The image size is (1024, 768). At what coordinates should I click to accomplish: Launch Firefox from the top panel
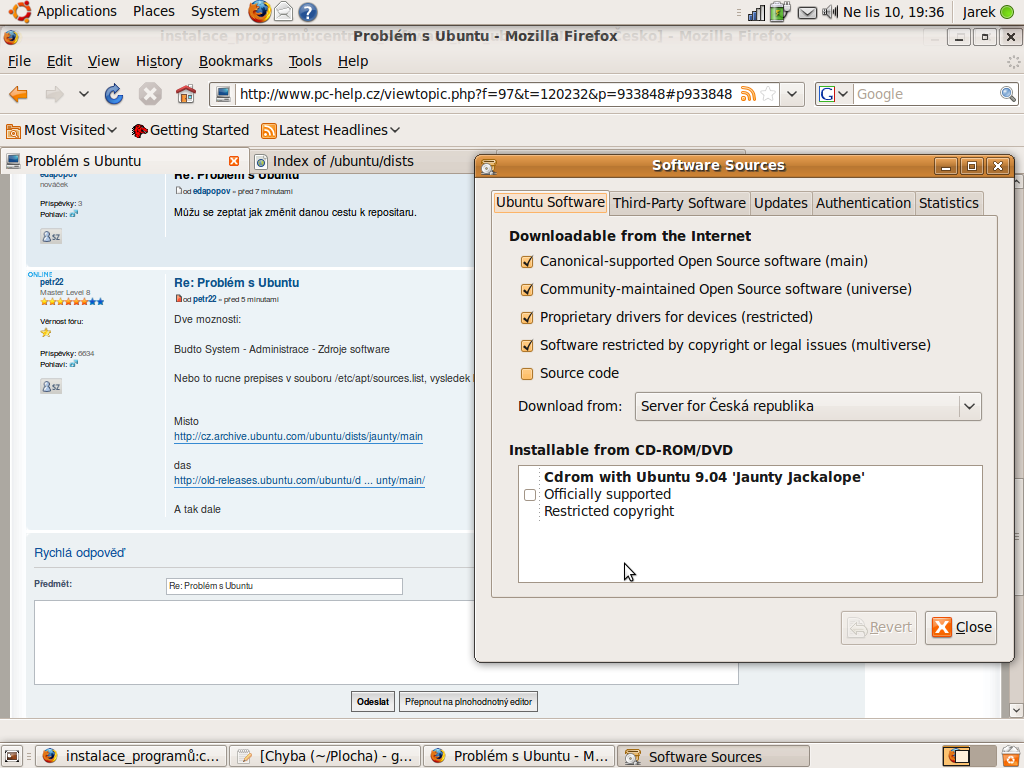(259, 11)
